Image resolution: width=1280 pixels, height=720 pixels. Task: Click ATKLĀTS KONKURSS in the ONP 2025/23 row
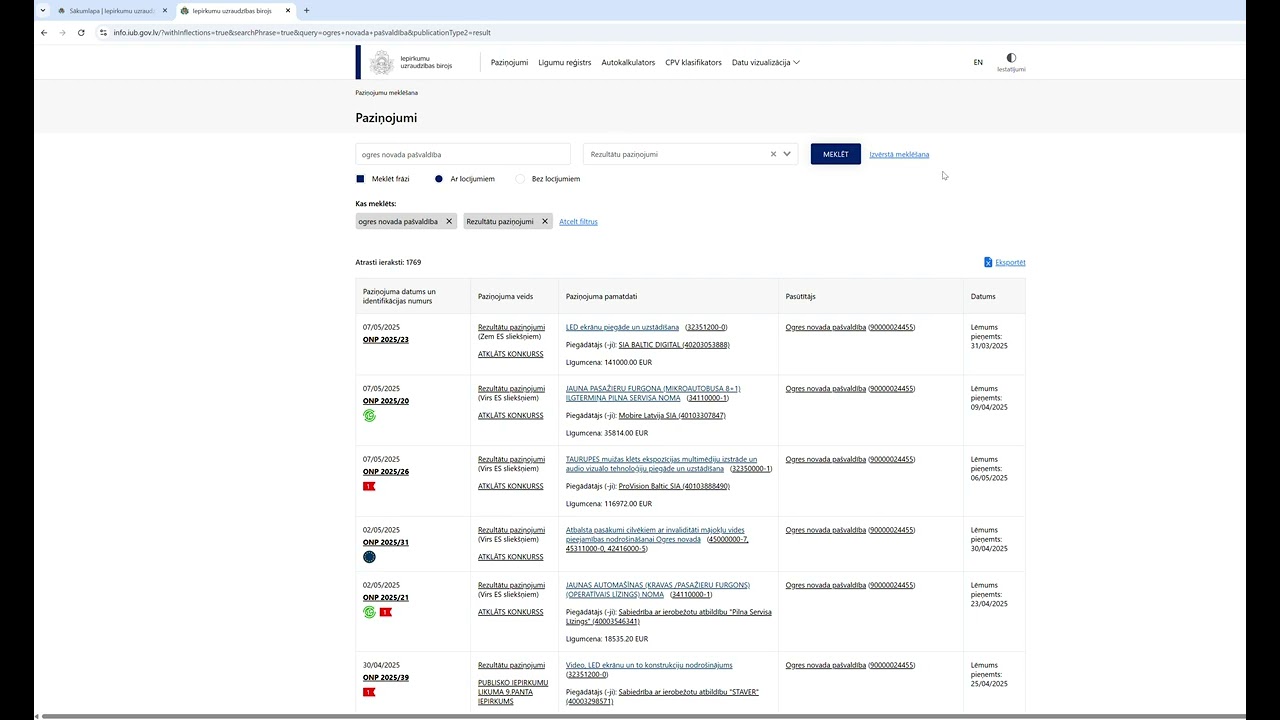click(x=511, y=354)
